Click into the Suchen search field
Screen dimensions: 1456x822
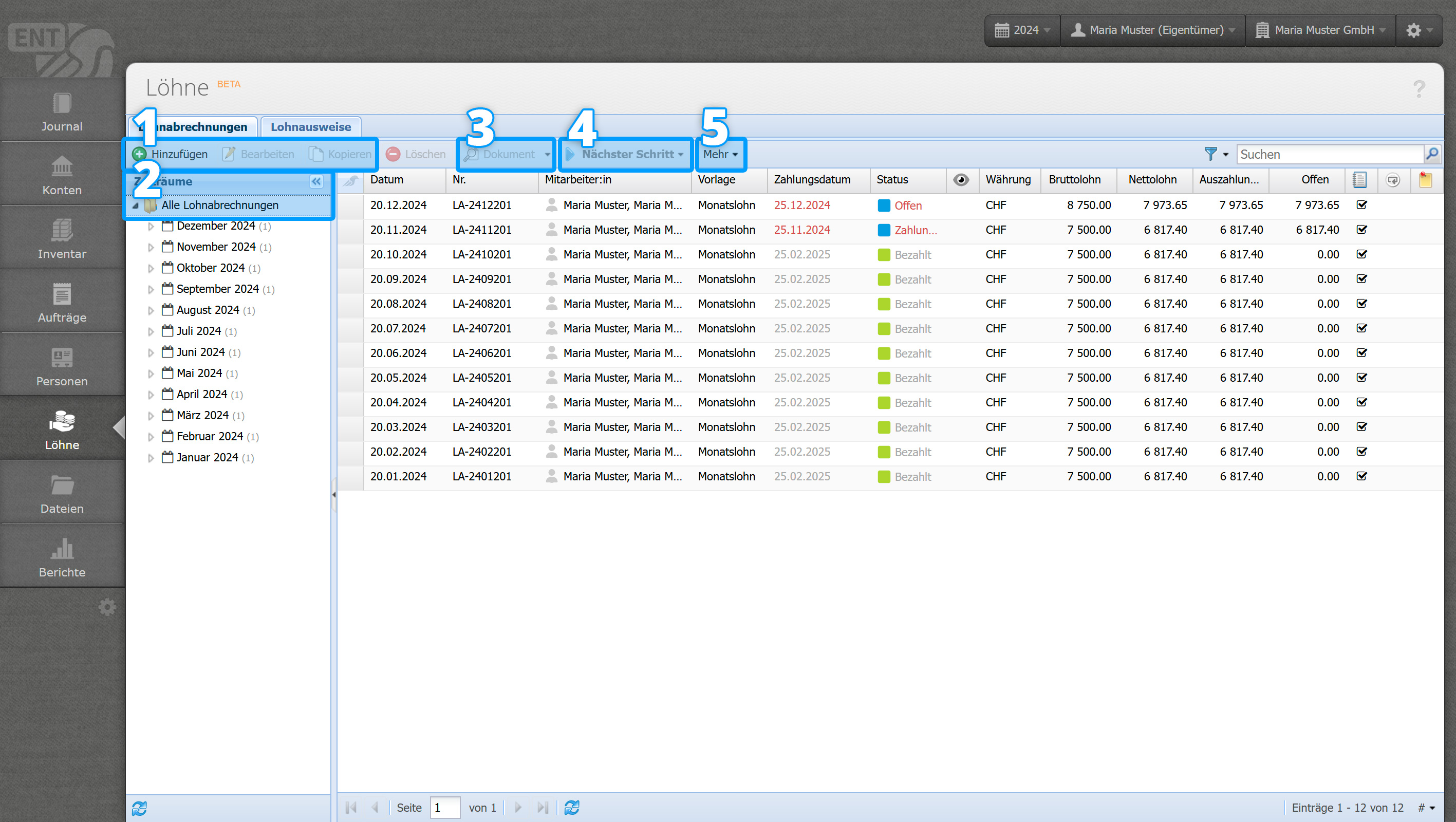[1328, 154]
